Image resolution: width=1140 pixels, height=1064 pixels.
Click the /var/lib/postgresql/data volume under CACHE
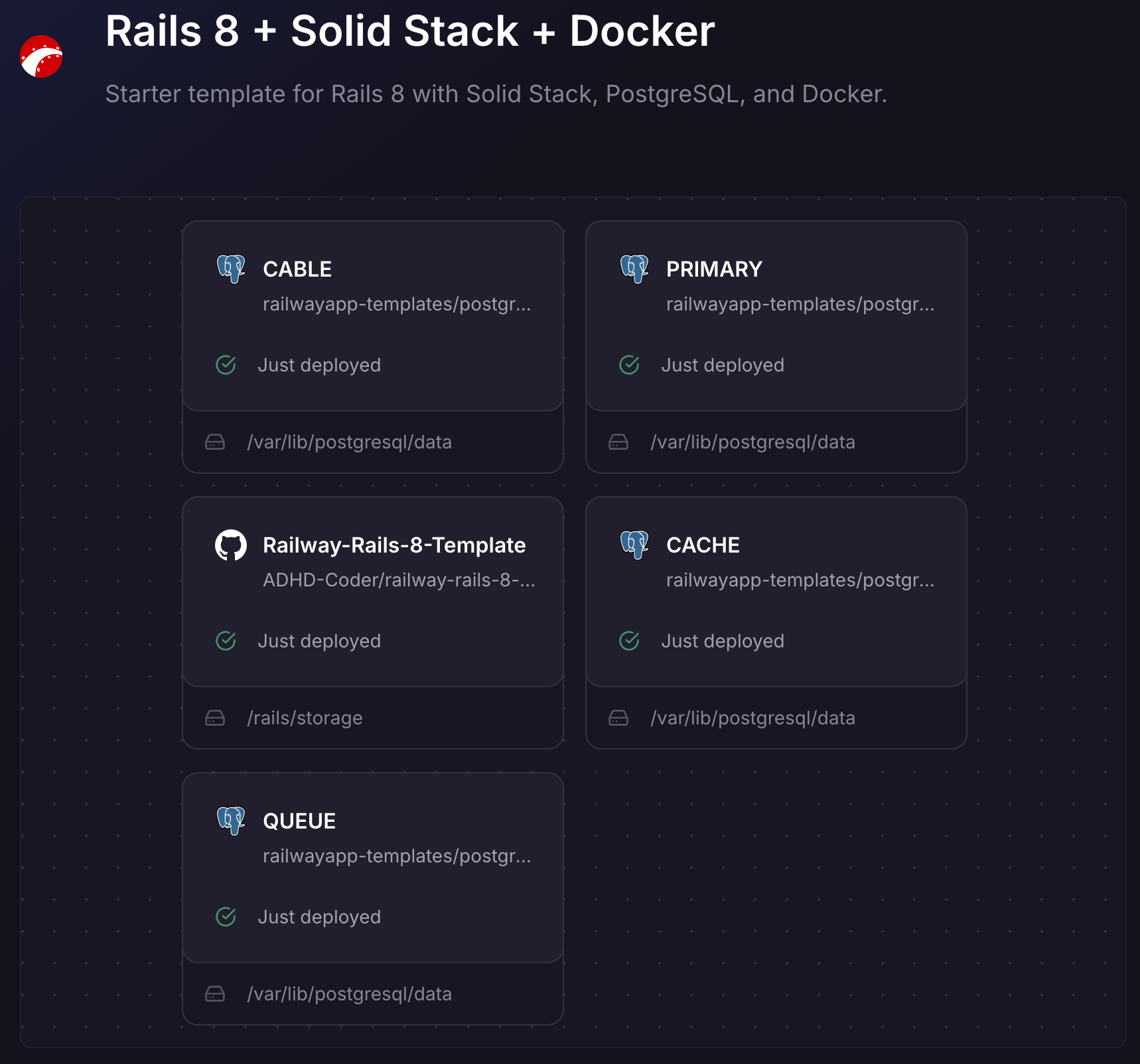754,717
